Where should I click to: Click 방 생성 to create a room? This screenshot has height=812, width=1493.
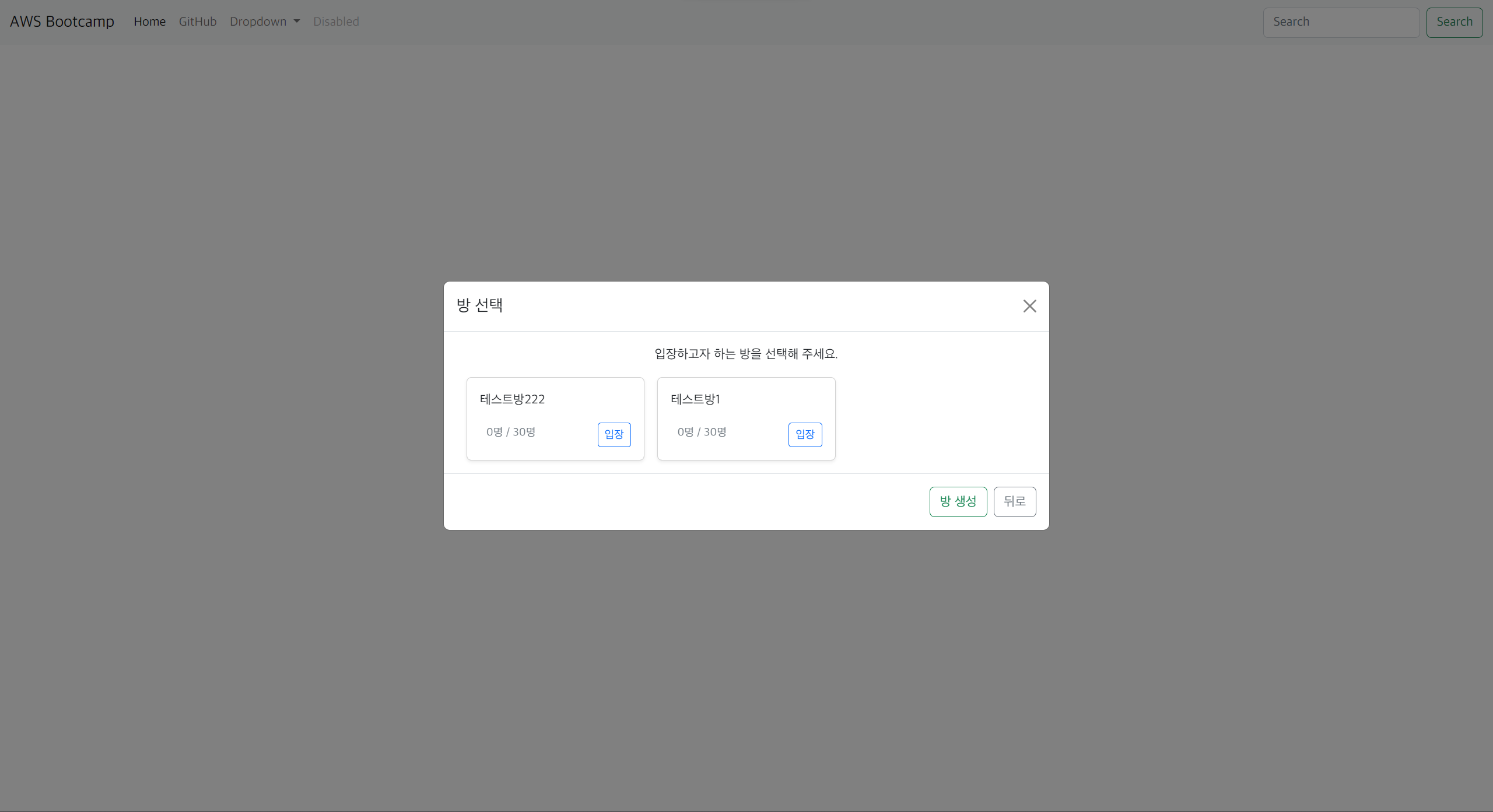click(x=958, y=501)
